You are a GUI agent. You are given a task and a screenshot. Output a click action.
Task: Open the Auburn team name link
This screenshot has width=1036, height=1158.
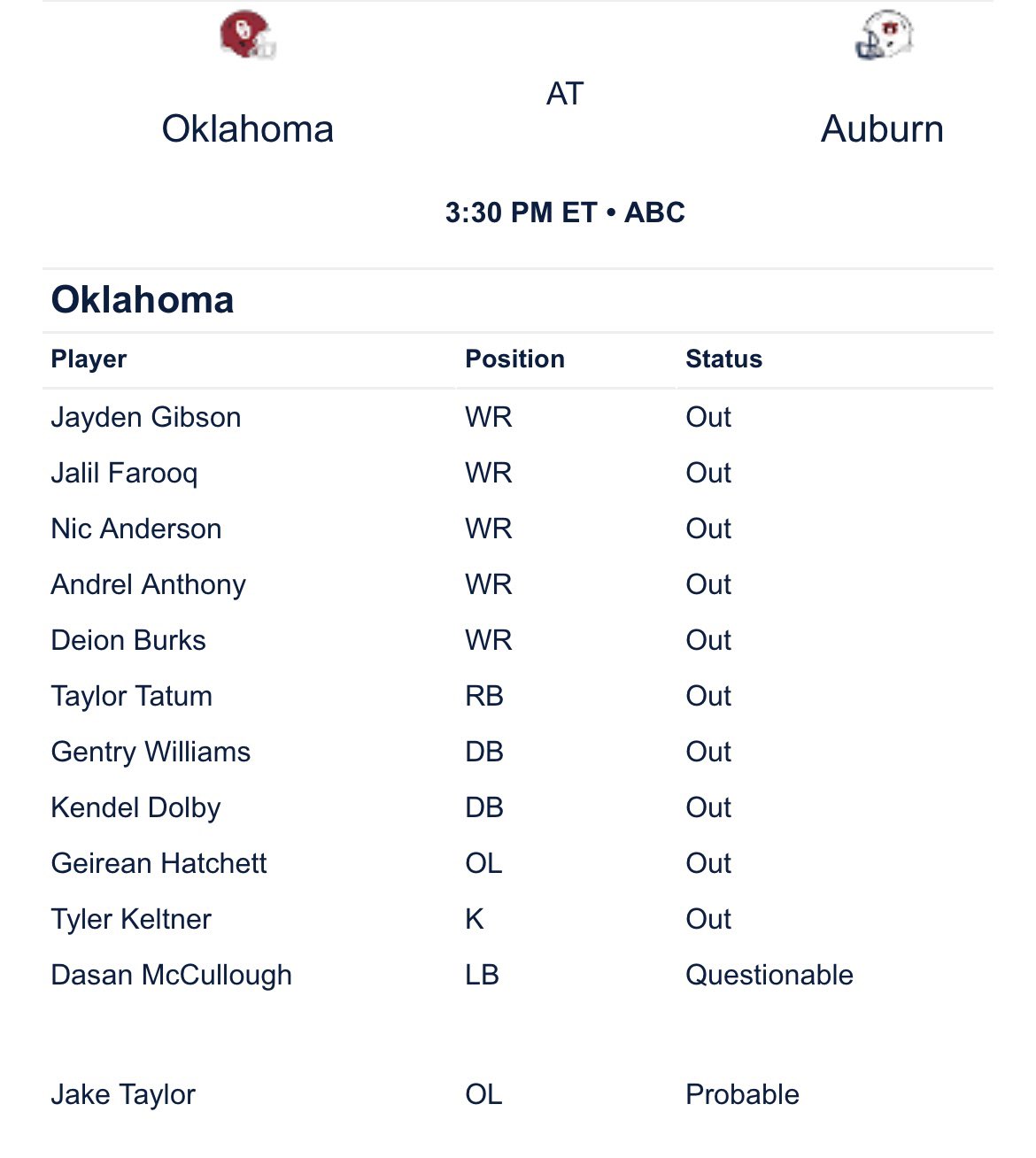coord(882,129)
